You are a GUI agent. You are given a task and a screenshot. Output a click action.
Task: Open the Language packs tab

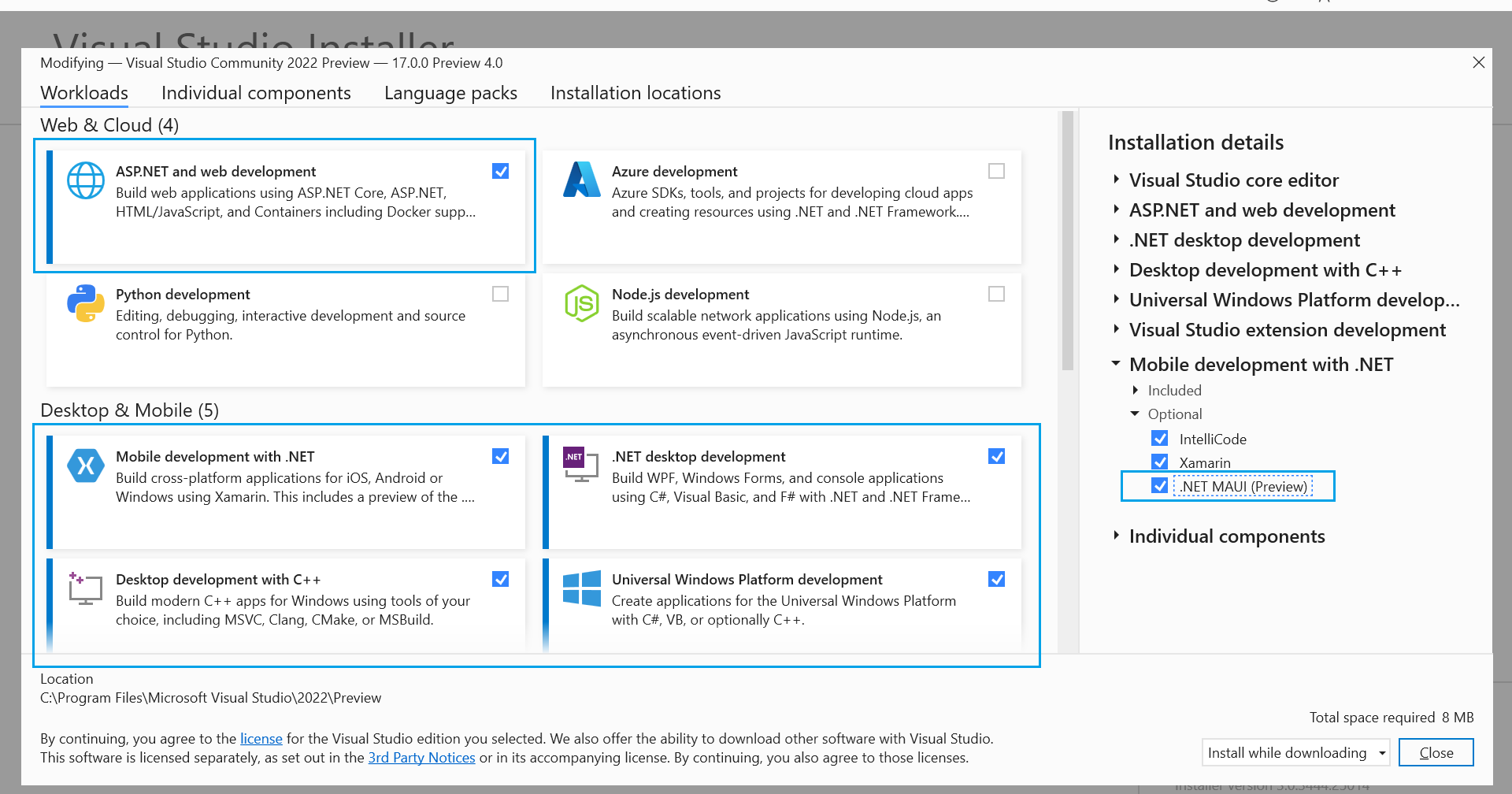click(x=450, y=93)
